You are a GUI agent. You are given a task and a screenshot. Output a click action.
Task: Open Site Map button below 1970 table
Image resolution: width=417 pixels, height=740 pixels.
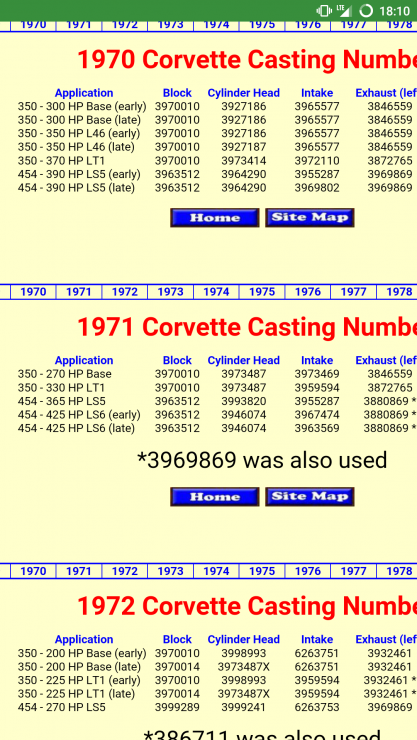pos(310,218)
